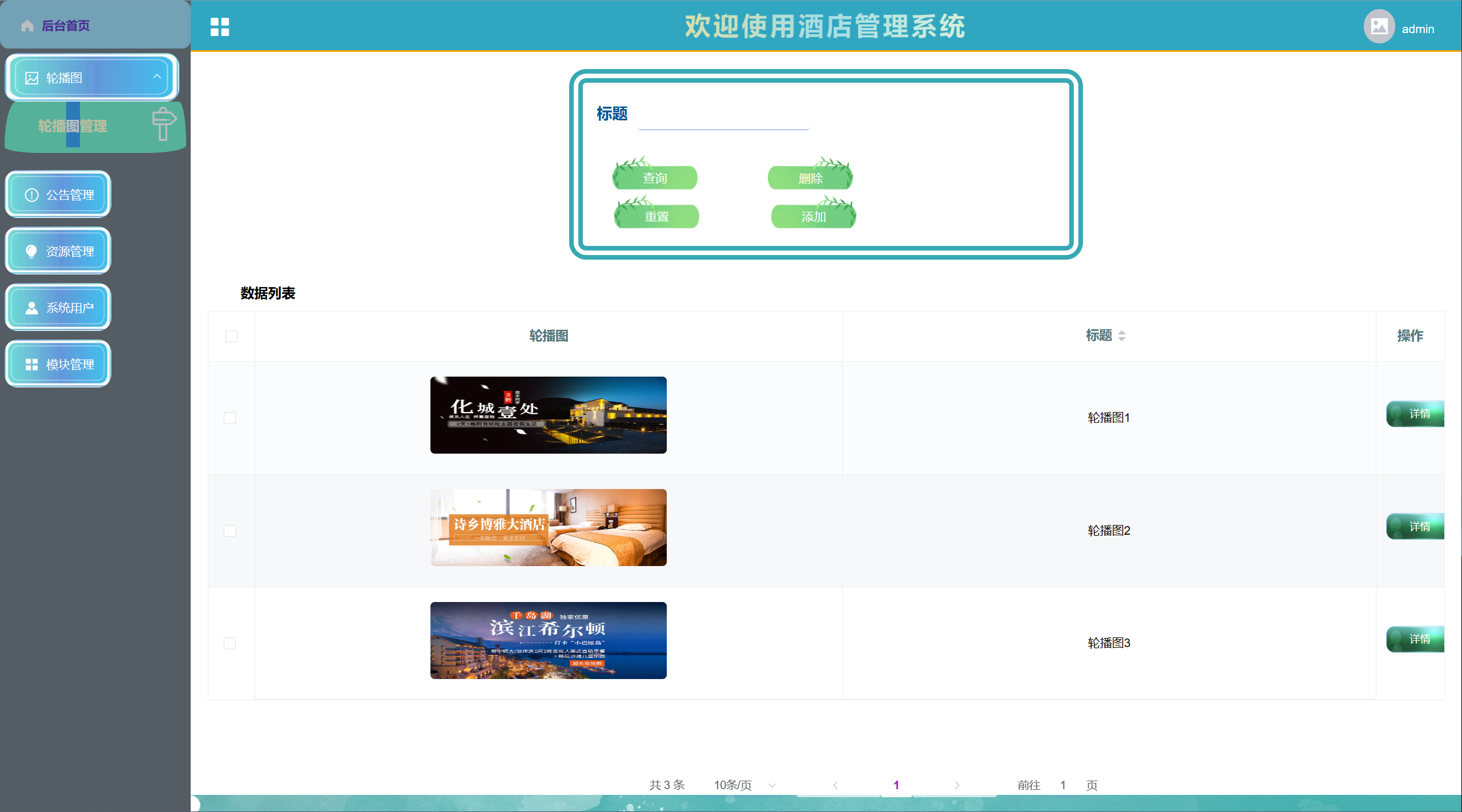1462x812 pixels.
Task: Click the home icon beside 后台首页
Action: pos(27,26)
